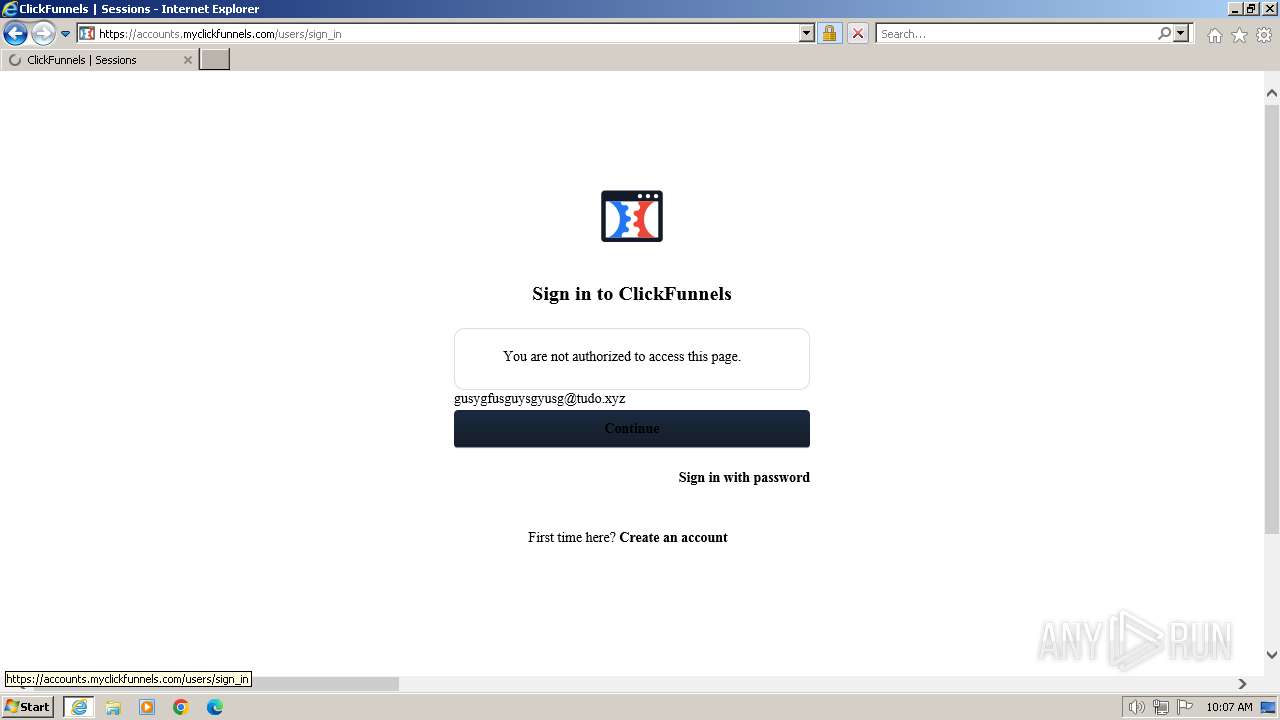
Task: Click the page scroll up arrow
Action: tap(1272, 93)
